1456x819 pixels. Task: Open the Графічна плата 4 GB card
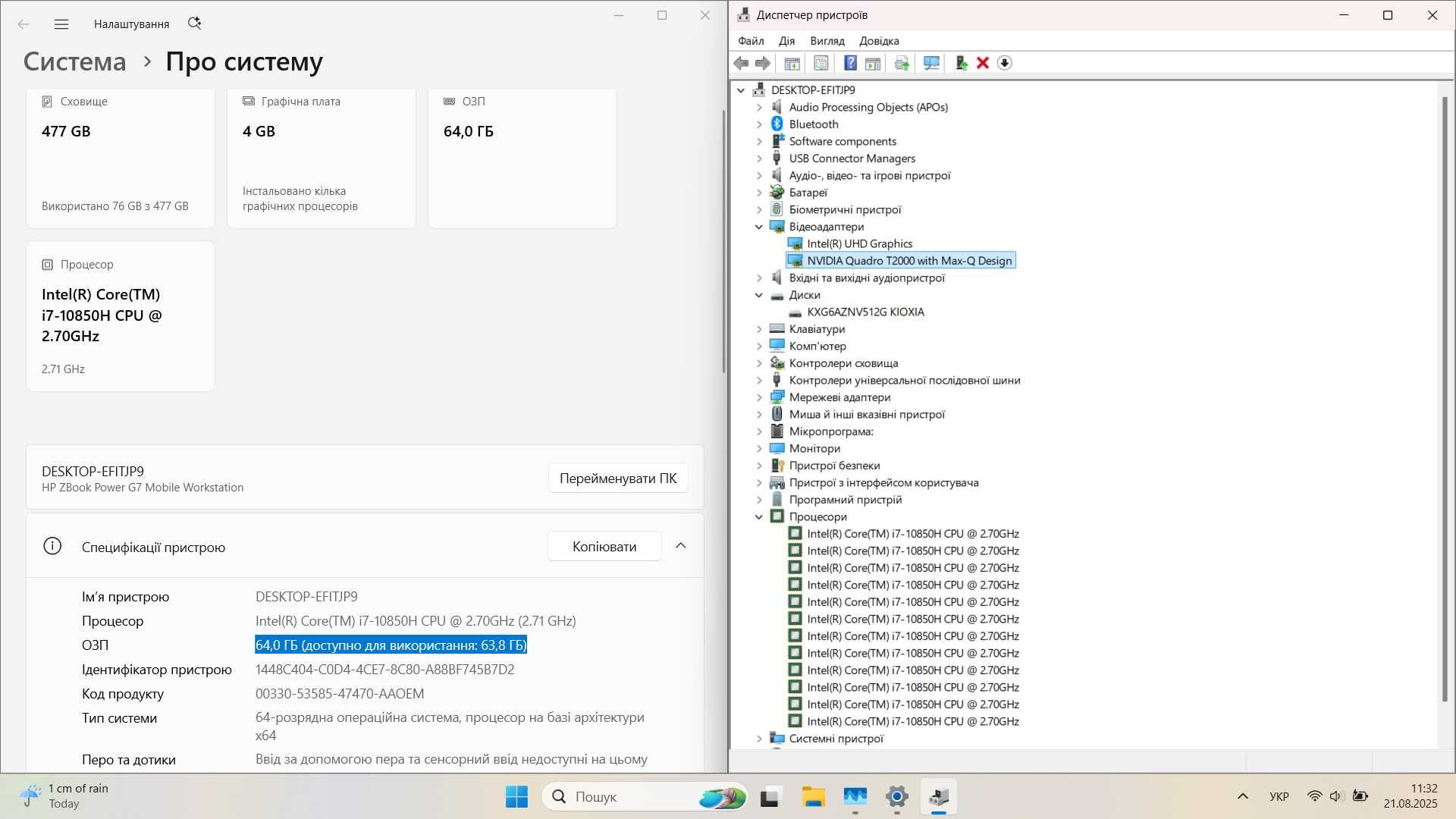pos(322,158)
